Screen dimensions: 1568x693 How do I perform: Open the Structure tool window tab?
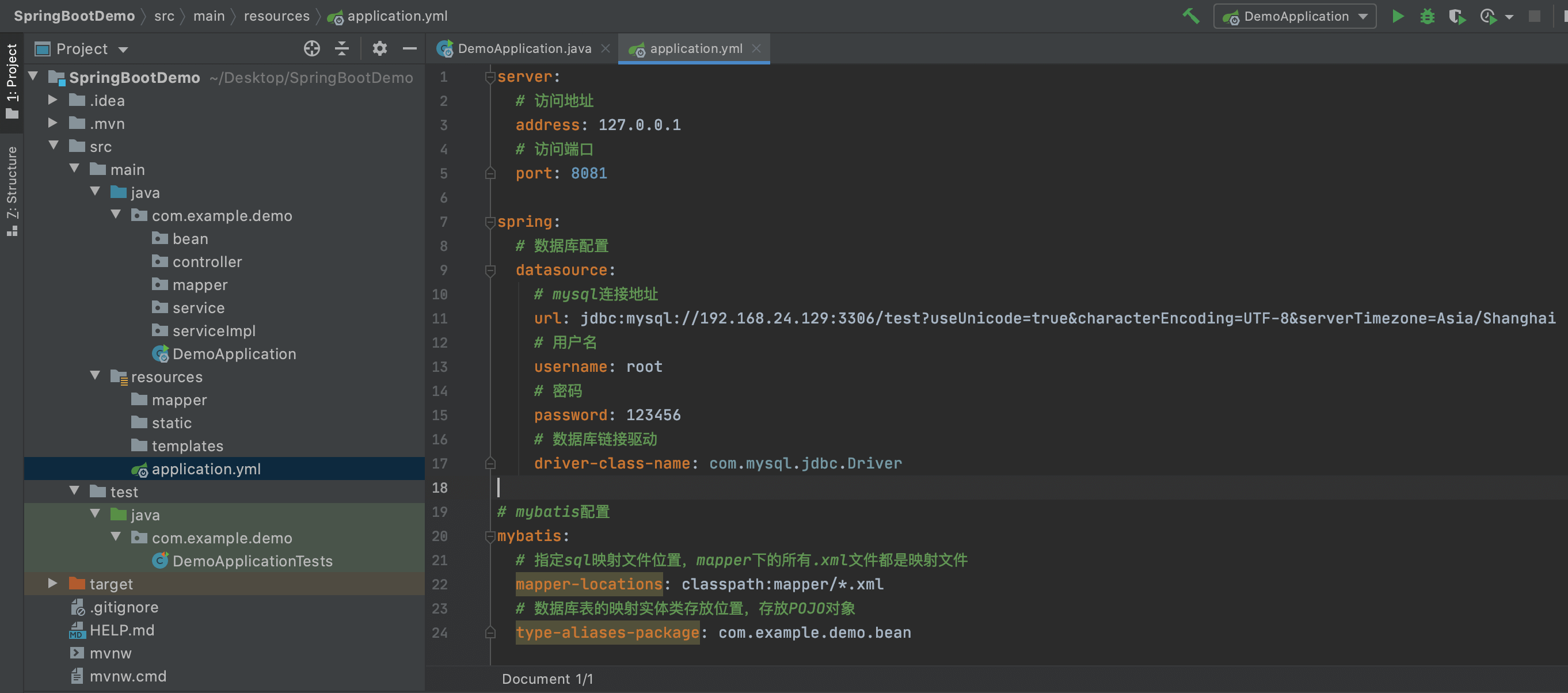12,191
